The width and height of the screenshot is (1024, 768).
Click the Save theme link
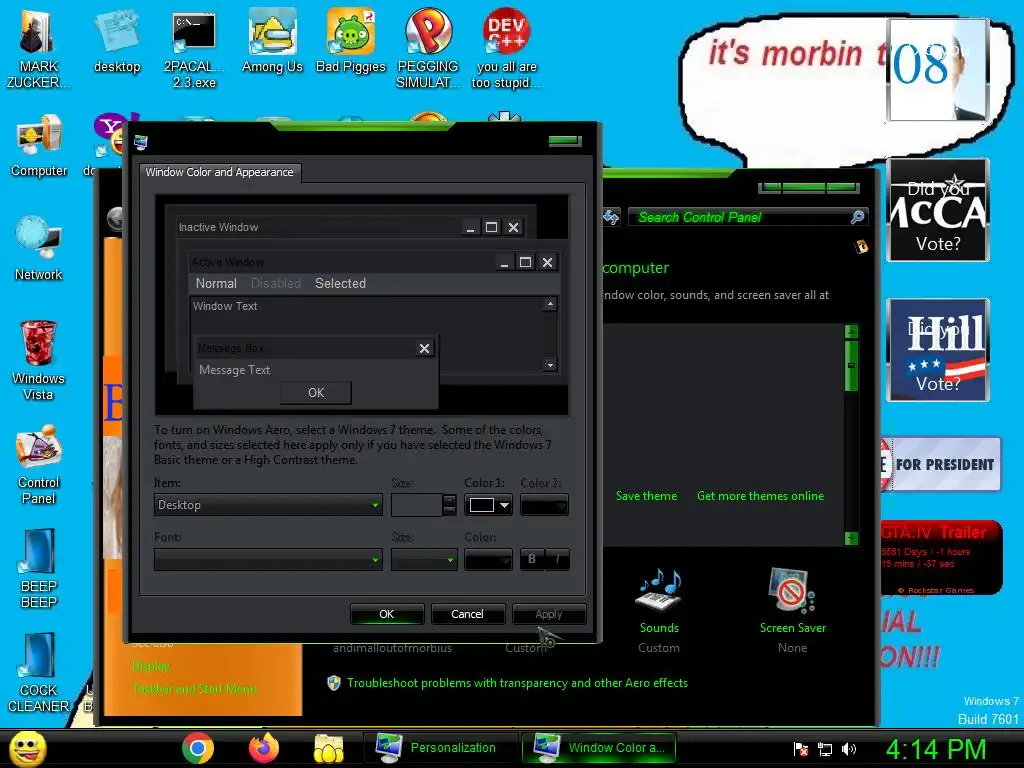coord(647,496)
